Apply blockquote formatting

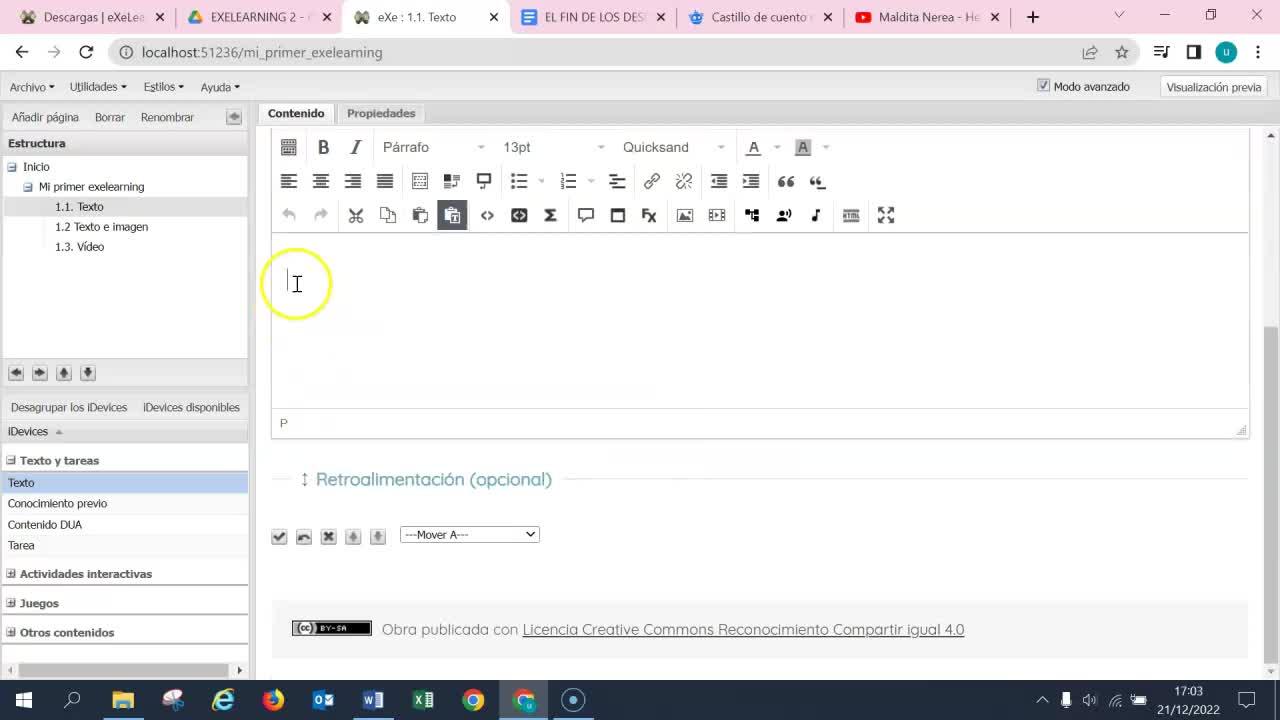tap(786, 181)
